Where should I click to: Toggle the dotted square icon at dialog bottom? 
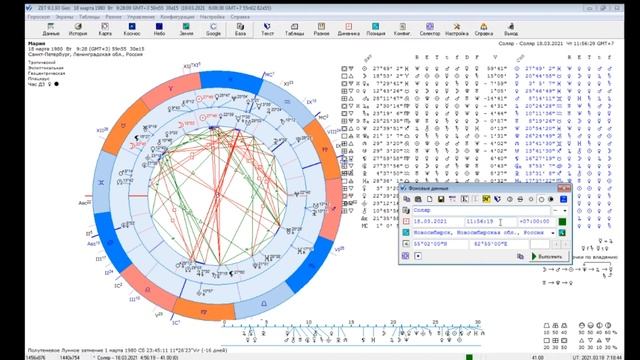tap(418, 256)
